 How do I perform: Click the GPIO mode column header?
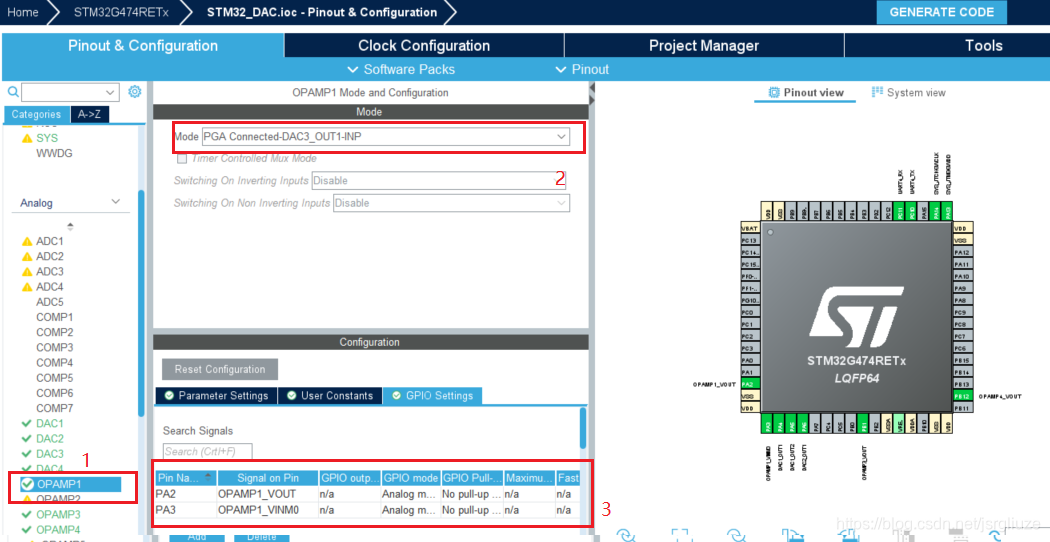click(x=410, y=478)
